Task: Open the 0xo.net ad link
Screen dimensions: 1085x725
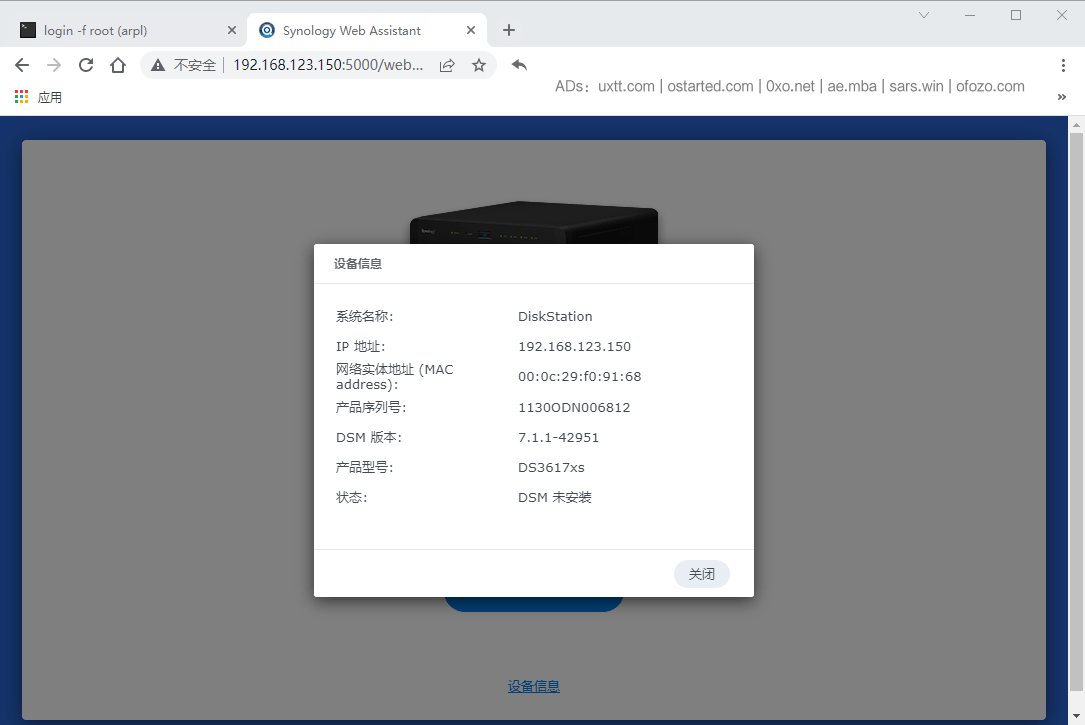Action: pos(790,86)
